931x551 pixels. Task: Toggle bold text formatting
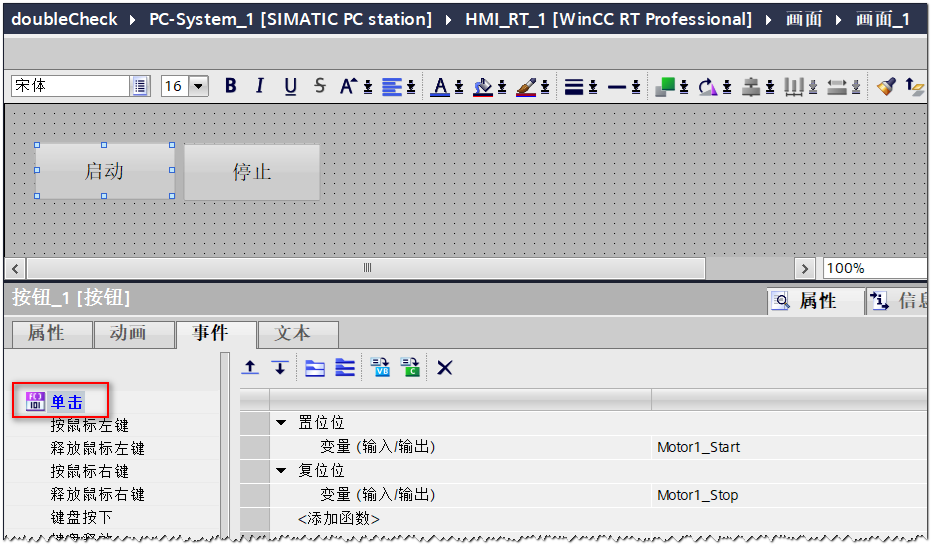point(231,87)
